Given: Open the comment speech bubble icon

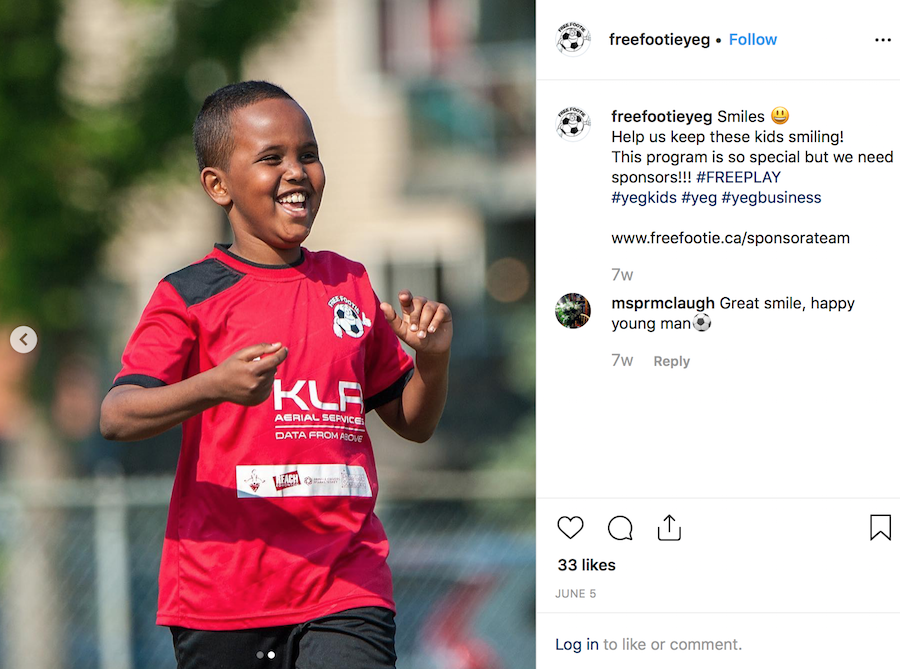Looking at the screenshot, I should 620,528.
